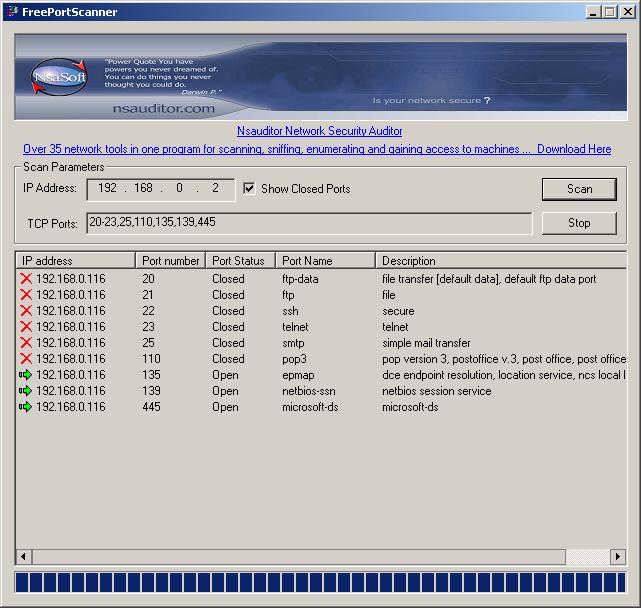The width and height of the screenshot is (641, 608).
Task: Halt the scan with the Stop button
Action: tap(579, 223)
